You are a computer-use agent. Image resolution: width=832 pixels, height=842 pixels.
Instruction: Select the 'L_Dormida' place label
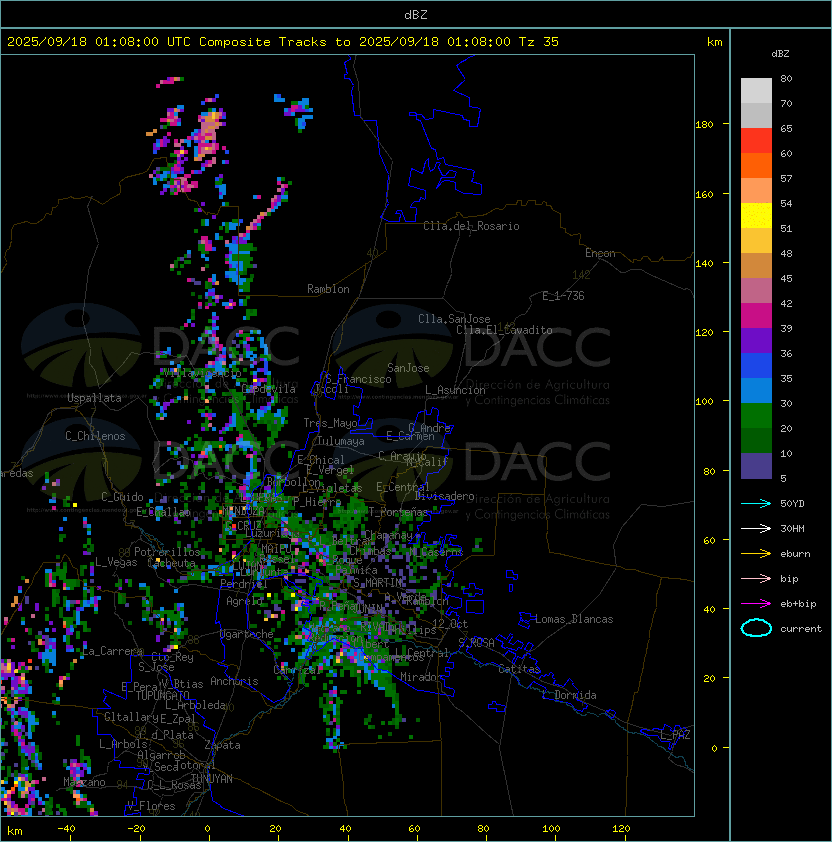click(569, 695)
